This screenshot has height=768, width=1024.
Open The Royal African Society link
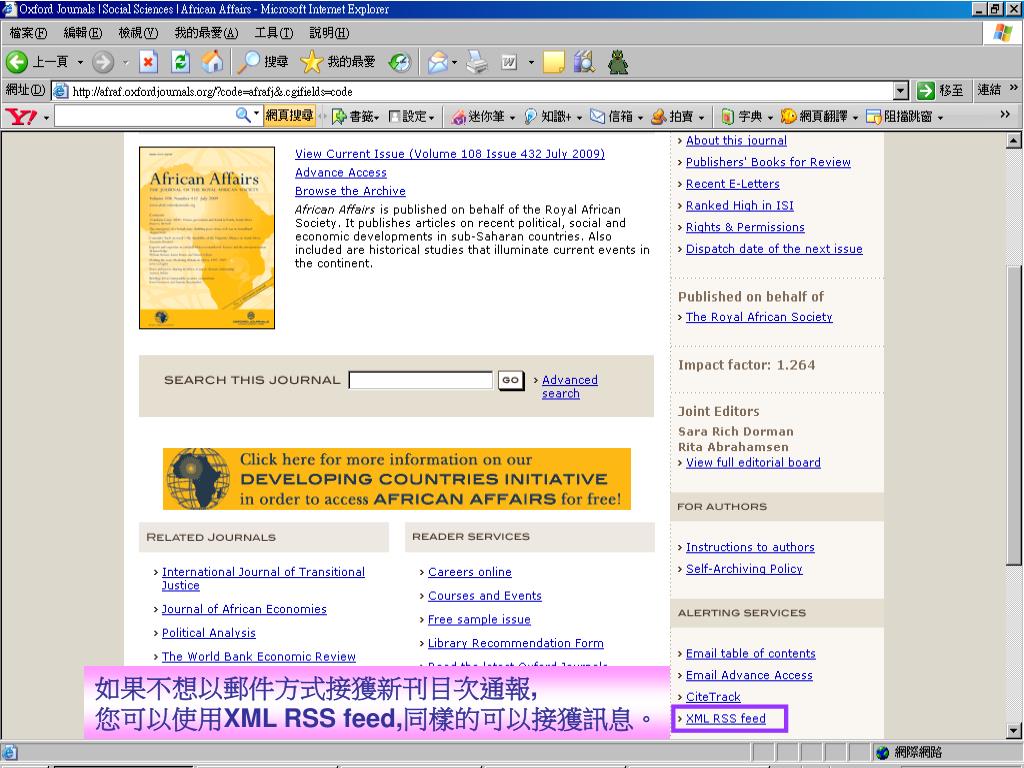coord(759,317)
